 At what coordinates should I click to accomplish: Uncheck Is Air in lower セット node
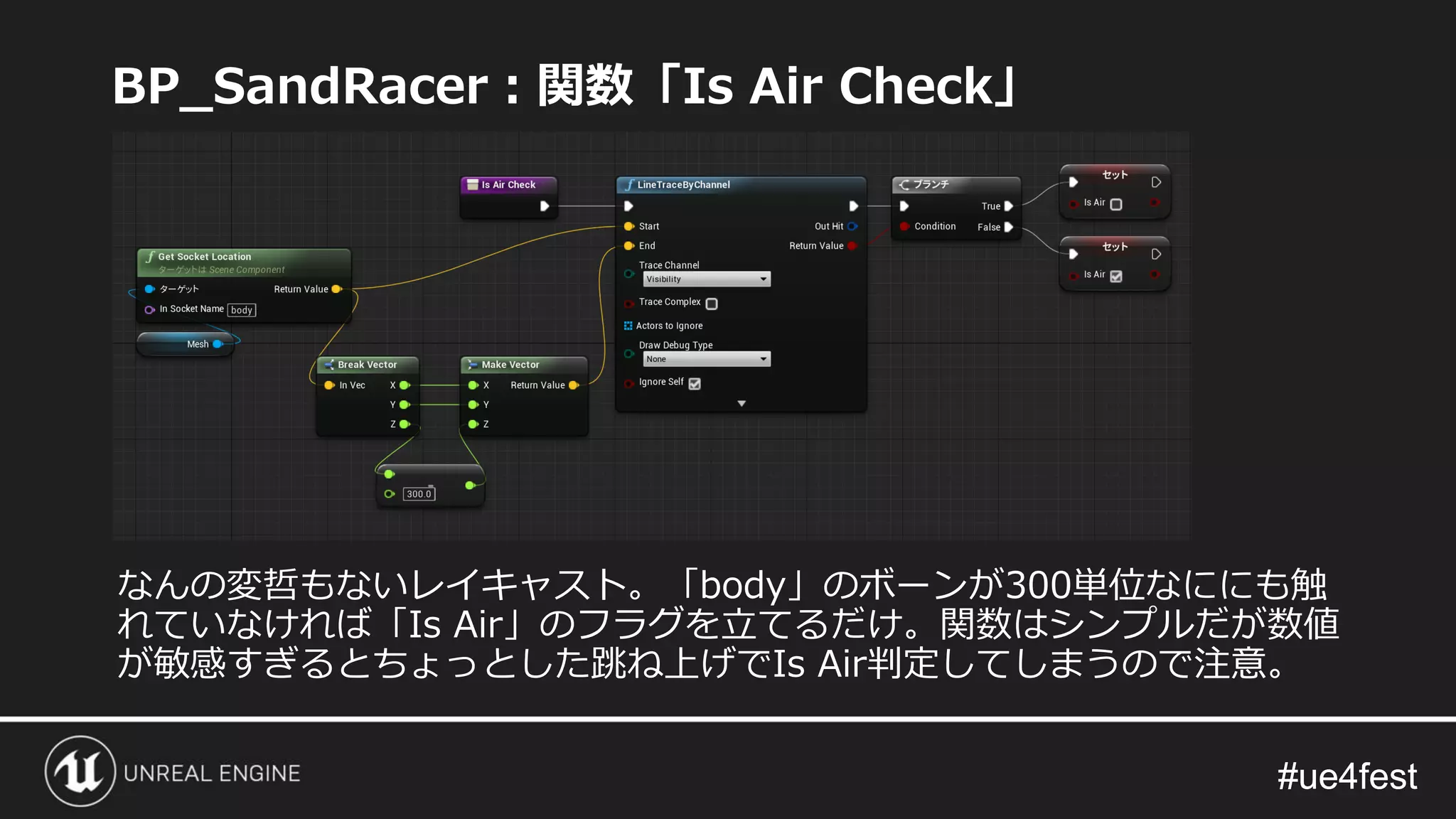[x=1116, y=277]
